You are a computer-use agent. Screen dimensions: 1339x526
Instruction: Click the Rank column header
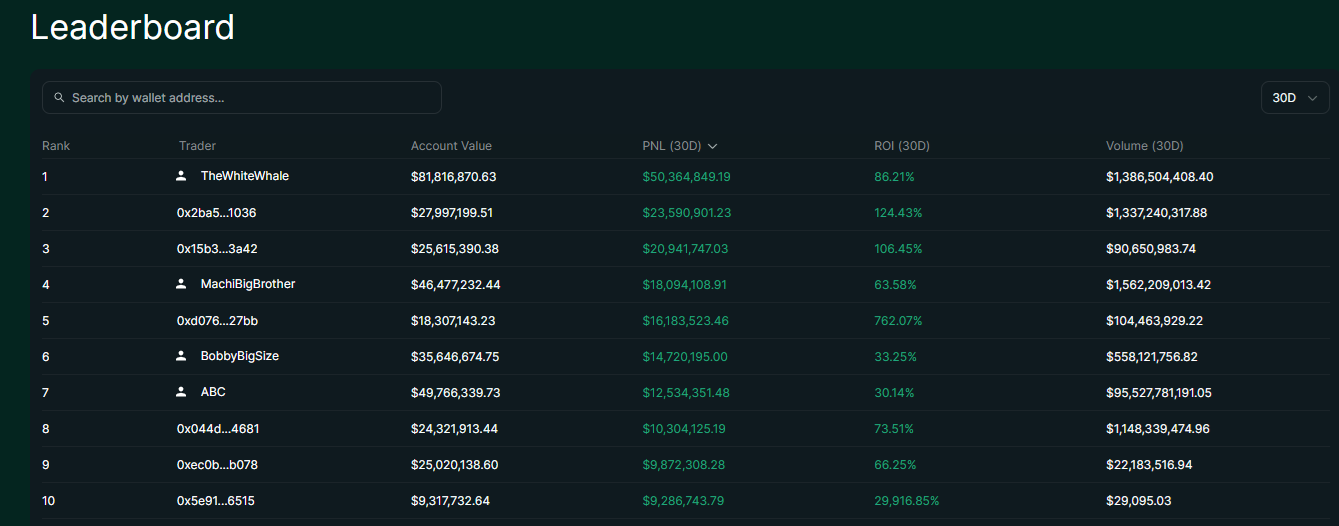(x=56, y=146)
